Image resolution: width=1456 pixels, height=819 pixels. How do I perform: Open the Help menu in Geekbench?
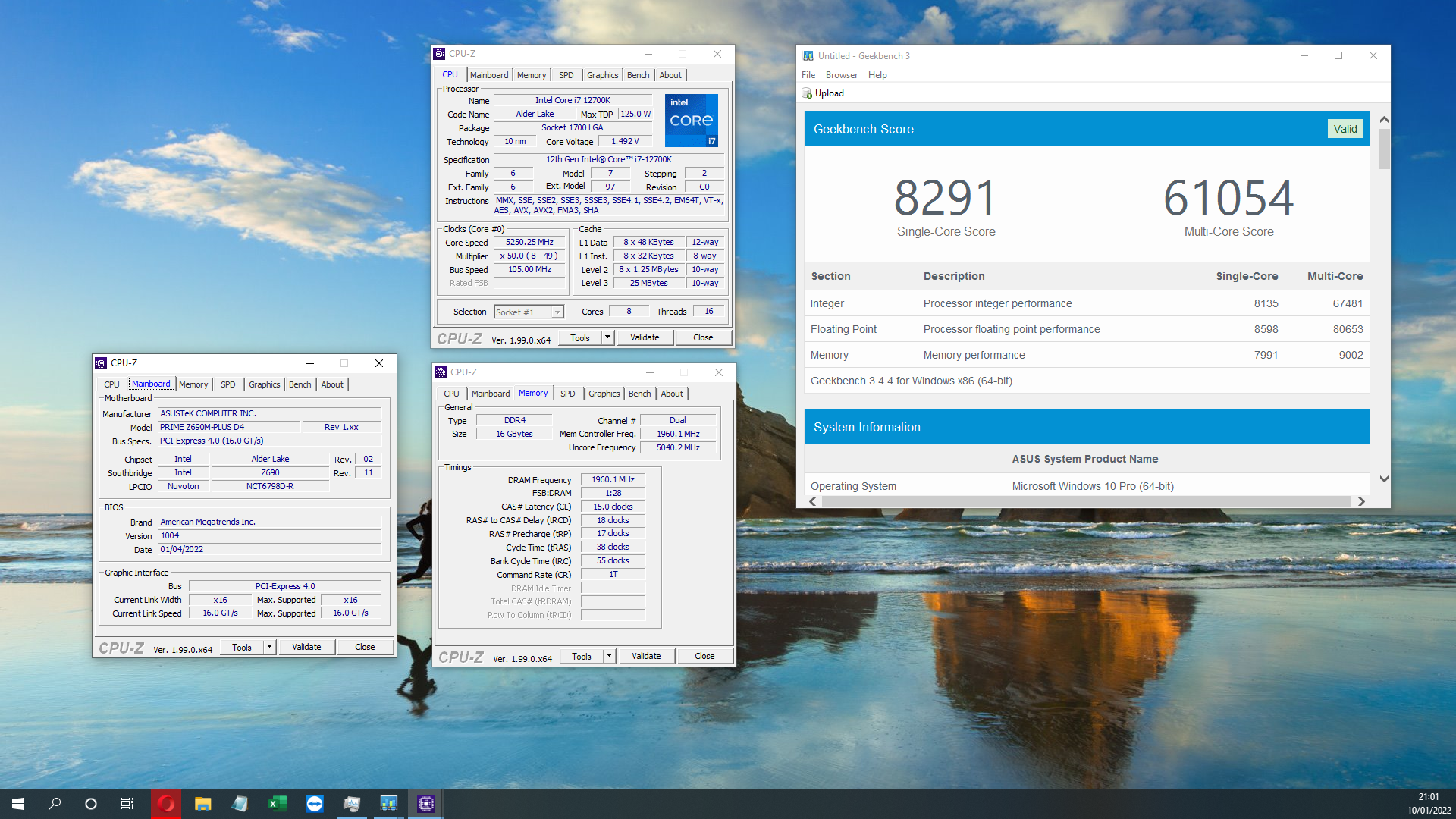coord(877,75)
